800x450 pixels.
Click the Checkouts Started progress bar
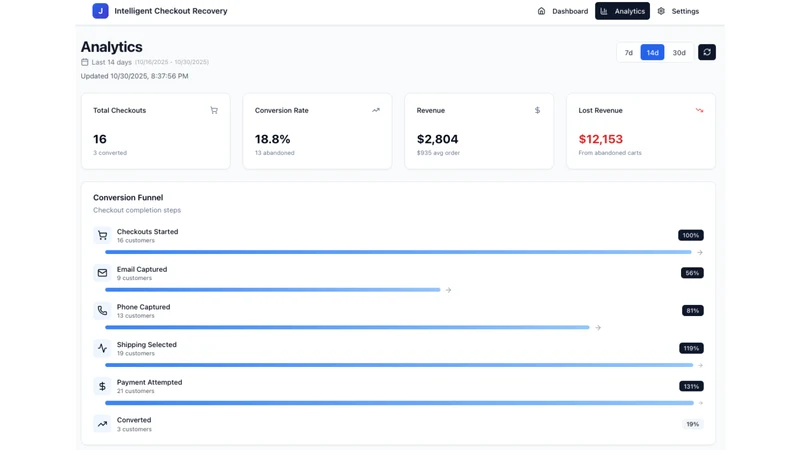point(398,252)
